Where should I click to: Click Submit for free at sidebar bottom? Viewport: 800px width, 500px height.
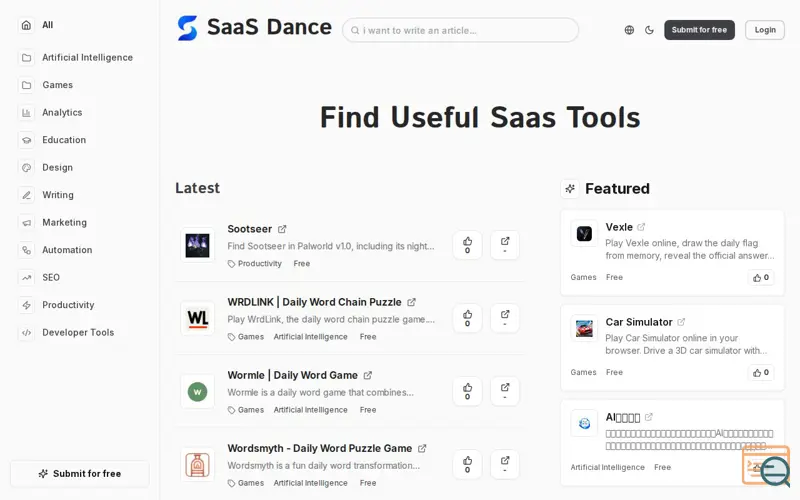(x=80, y=473)
